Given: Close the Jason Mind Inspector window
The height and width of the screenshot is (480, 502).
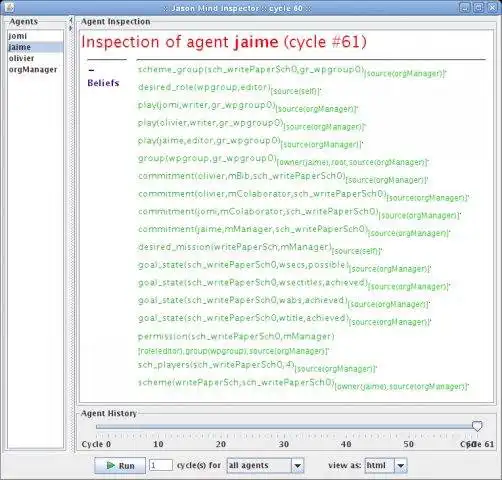Looking at the screenshot, I should coord(492,7).
